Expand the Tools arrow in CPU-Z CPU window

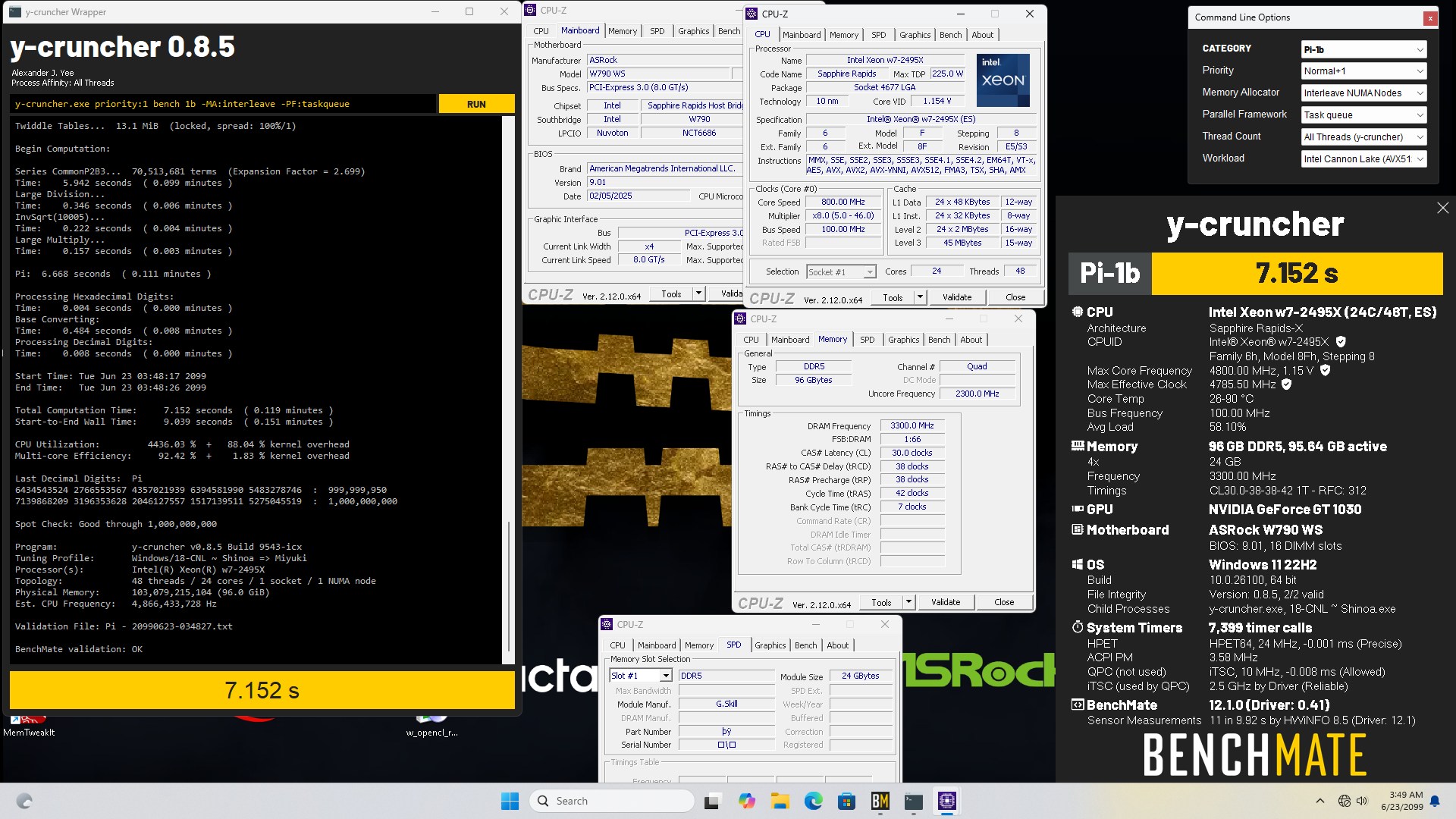click(x=920, y=297)
